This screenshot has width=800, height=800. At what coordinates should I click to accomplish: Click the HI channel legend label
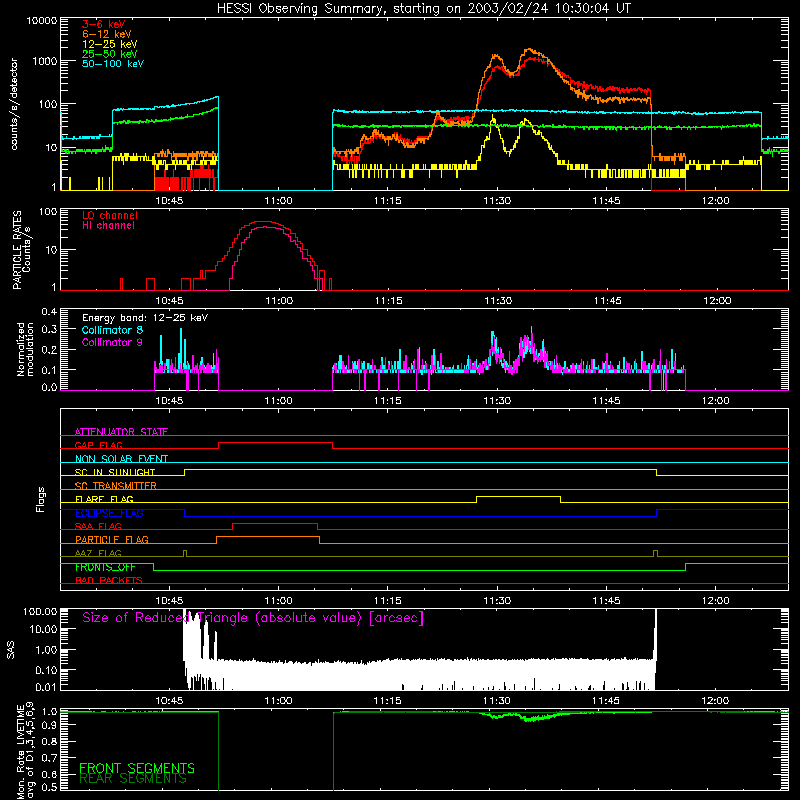108,225
